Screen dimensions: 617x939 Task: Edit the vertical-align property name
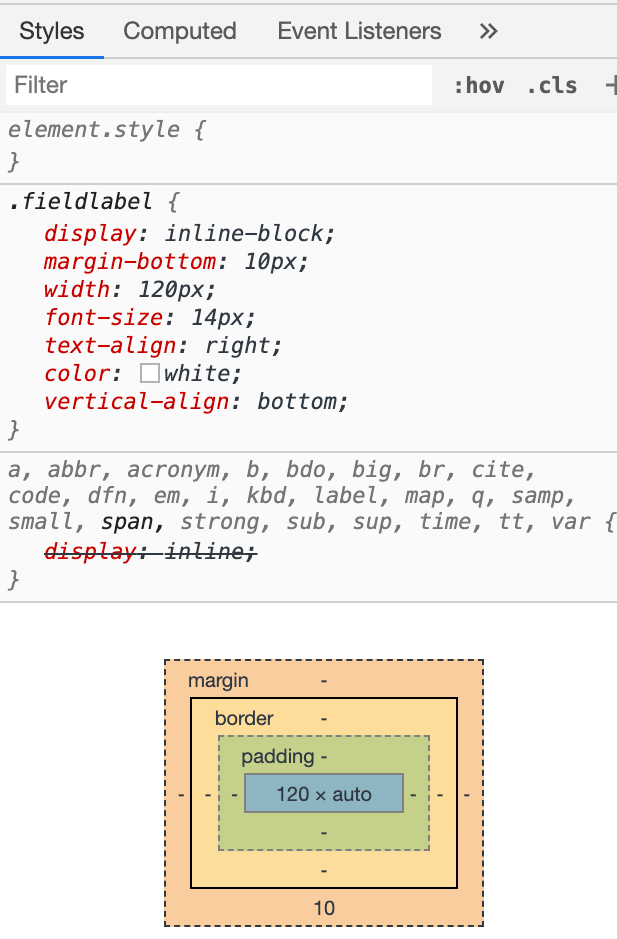(137, 402)
